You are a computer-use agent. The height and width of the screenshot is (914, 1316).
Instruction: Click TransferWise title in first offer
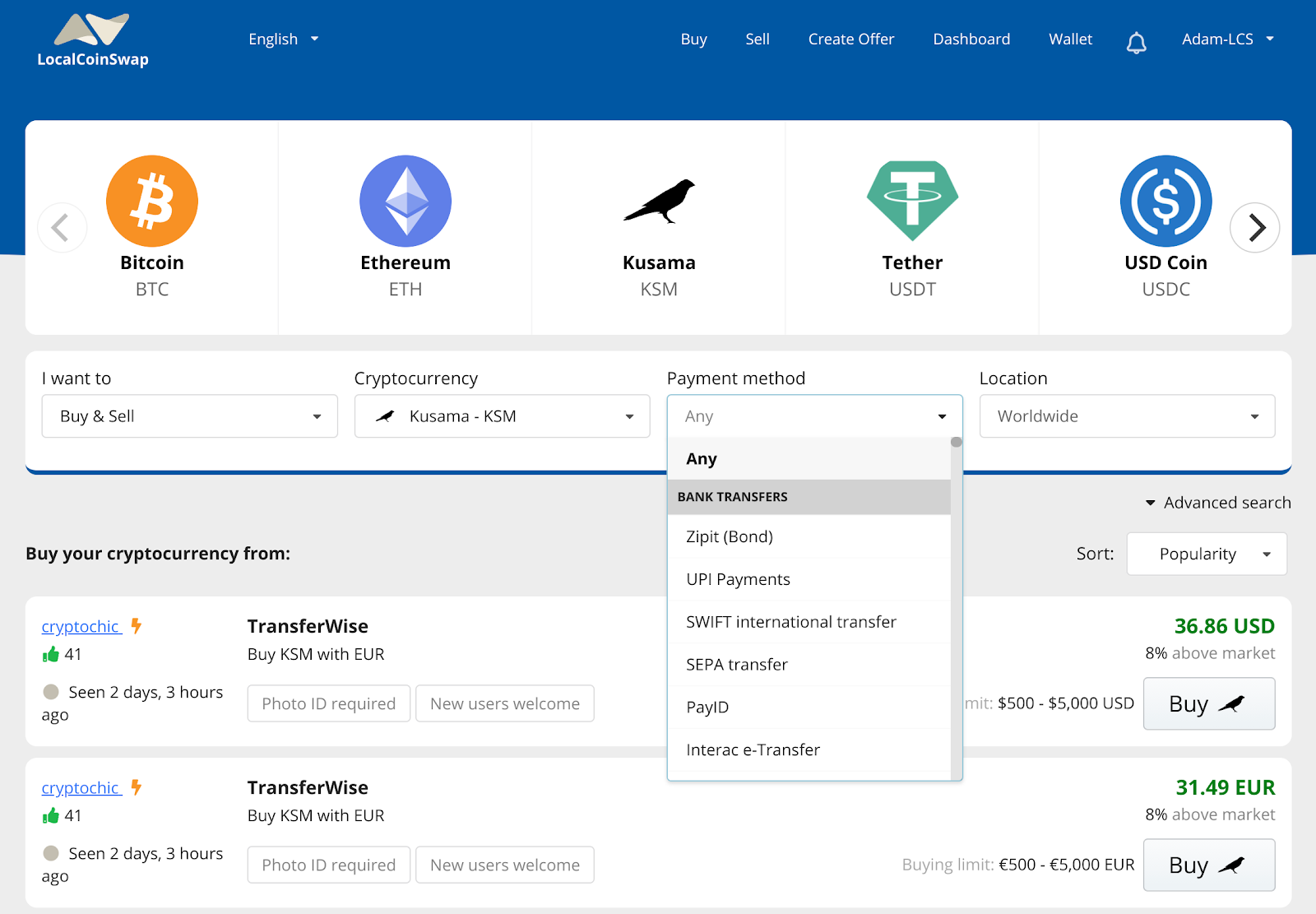308,626
